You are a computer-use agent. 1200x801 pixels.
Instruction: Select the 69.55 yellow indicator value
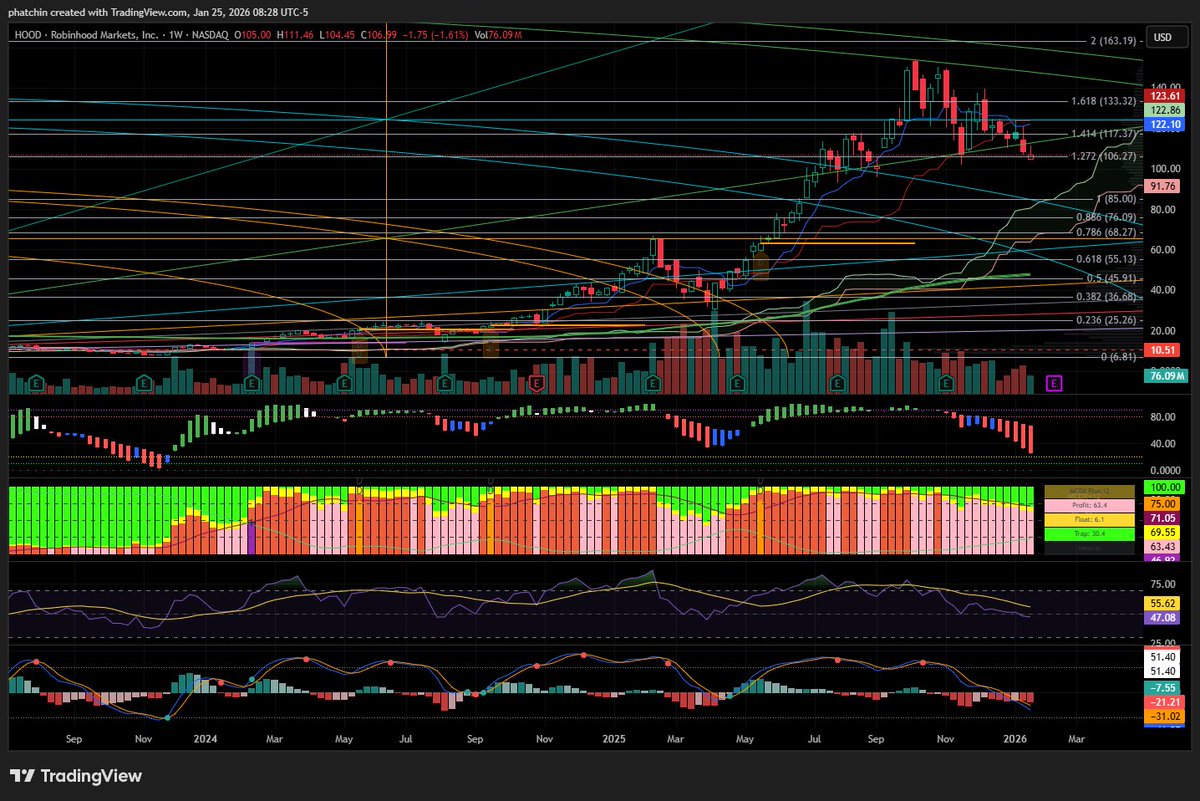coord(1160,533)
